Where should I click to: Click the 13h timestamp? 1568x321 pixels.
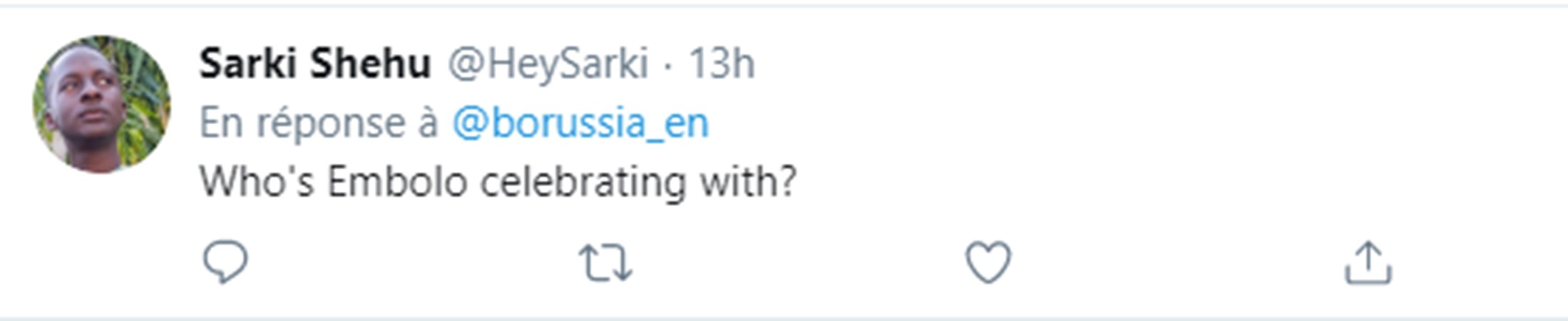(721, 63)
